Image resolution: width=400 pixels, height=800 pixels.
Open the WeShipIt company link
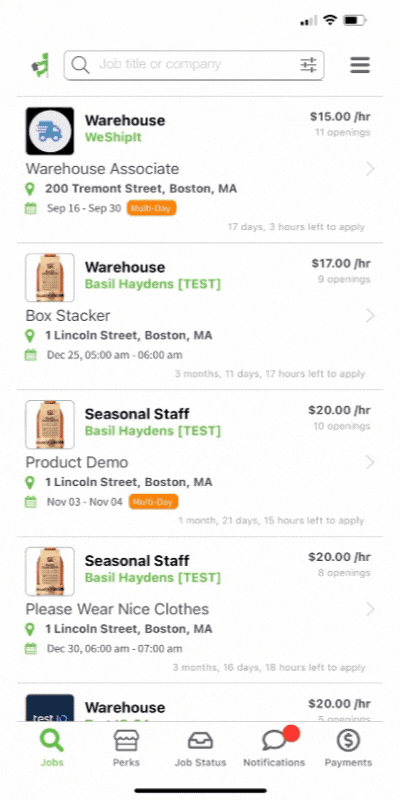pyautogui.click(x=113, y=137)
